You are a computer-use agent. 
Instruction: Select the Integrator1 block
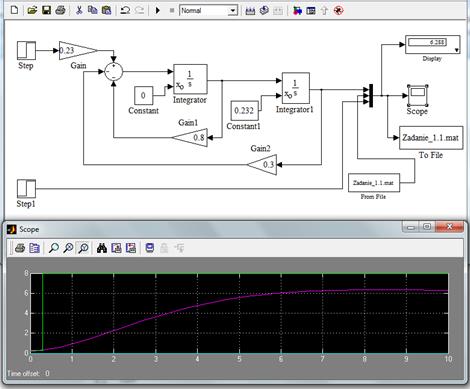(296, 88)
